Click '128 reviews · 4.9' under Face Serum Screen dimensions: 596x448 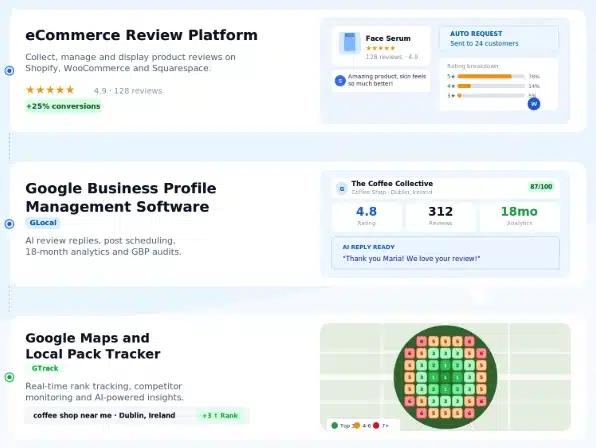(392, 57)
